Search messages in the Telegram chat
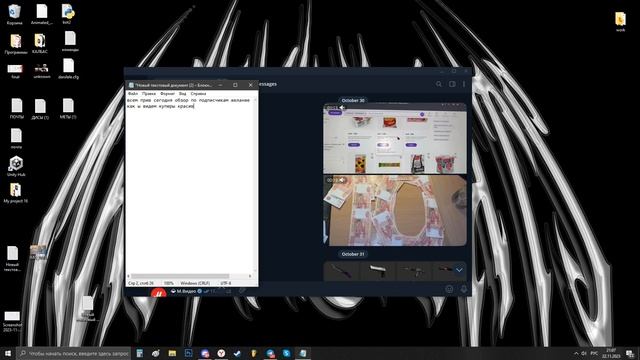Viewport: 640px width, 360px height. (439, 84)
